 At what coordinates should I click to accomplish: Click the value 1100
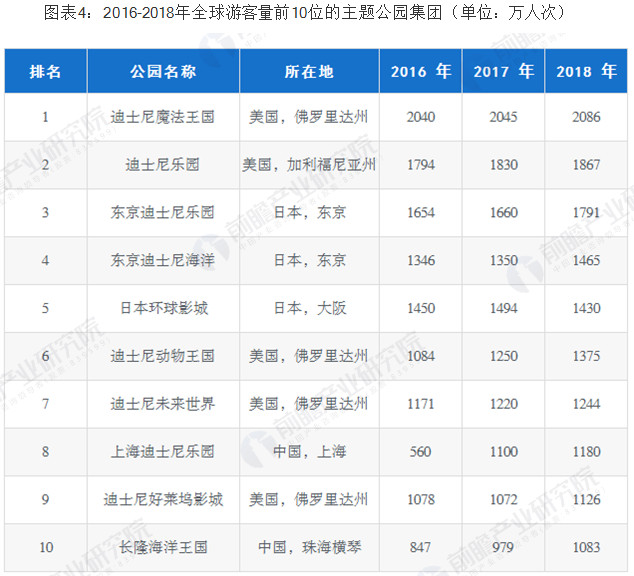click(504, 452)
